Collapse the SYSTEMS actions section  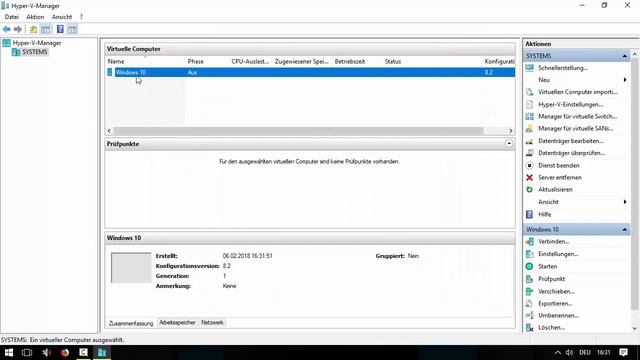coord(624,56)
